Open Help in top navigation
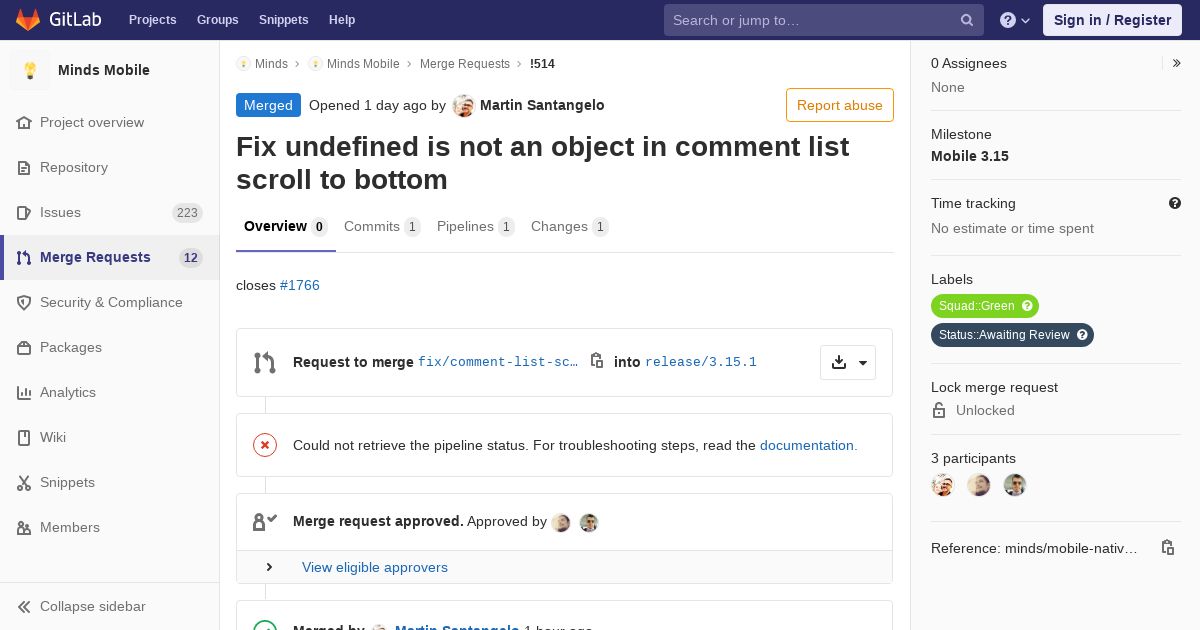This screenshot has width=1200, height=630. (x=342, y=20)
